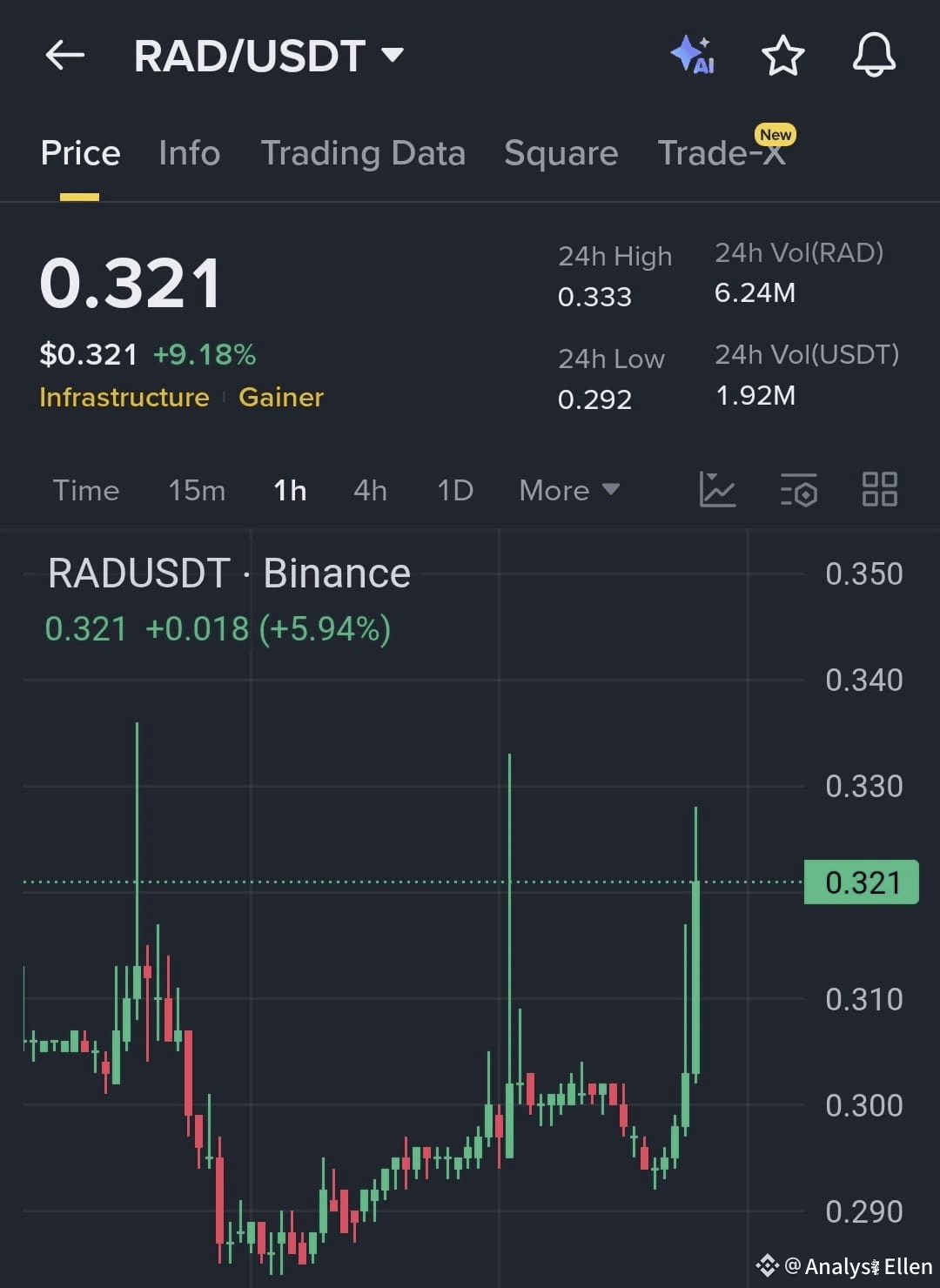Click the RADUSDT · Binance chart title
940x1288 pixels.
(229, 574)
